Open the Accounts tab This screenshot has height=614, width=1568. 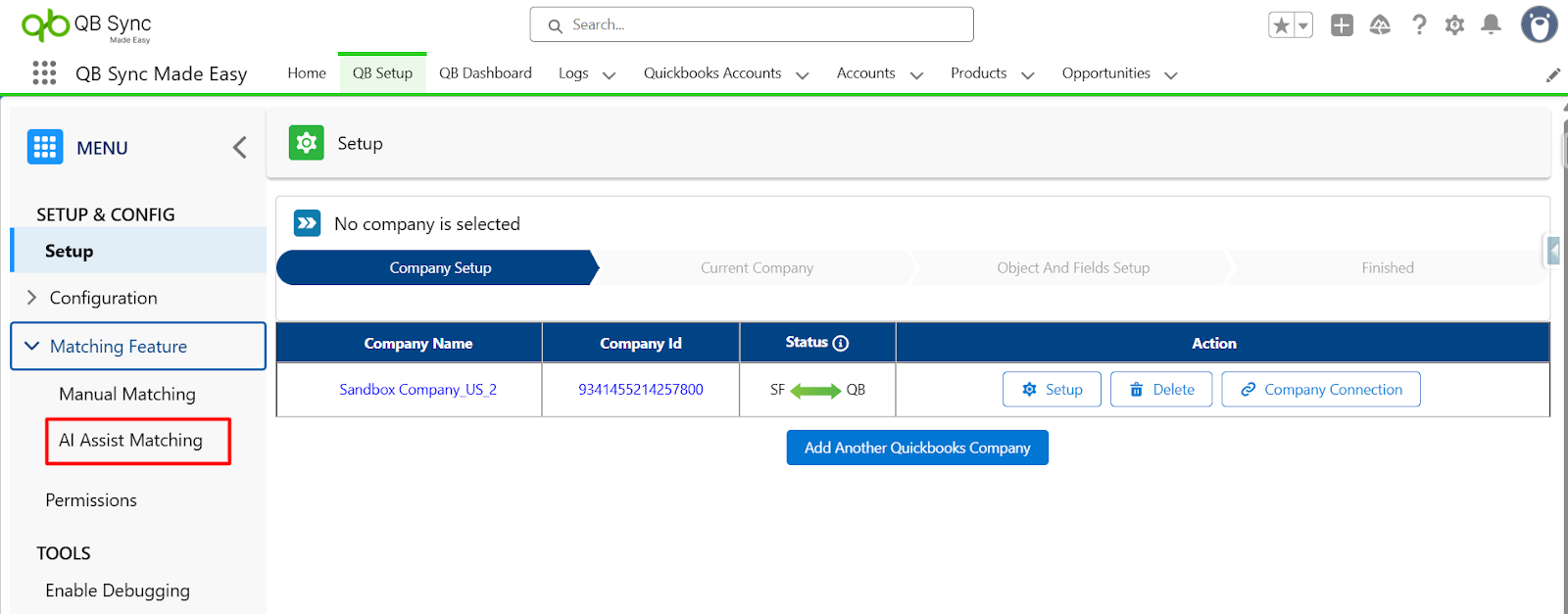(x=866, y=73)
